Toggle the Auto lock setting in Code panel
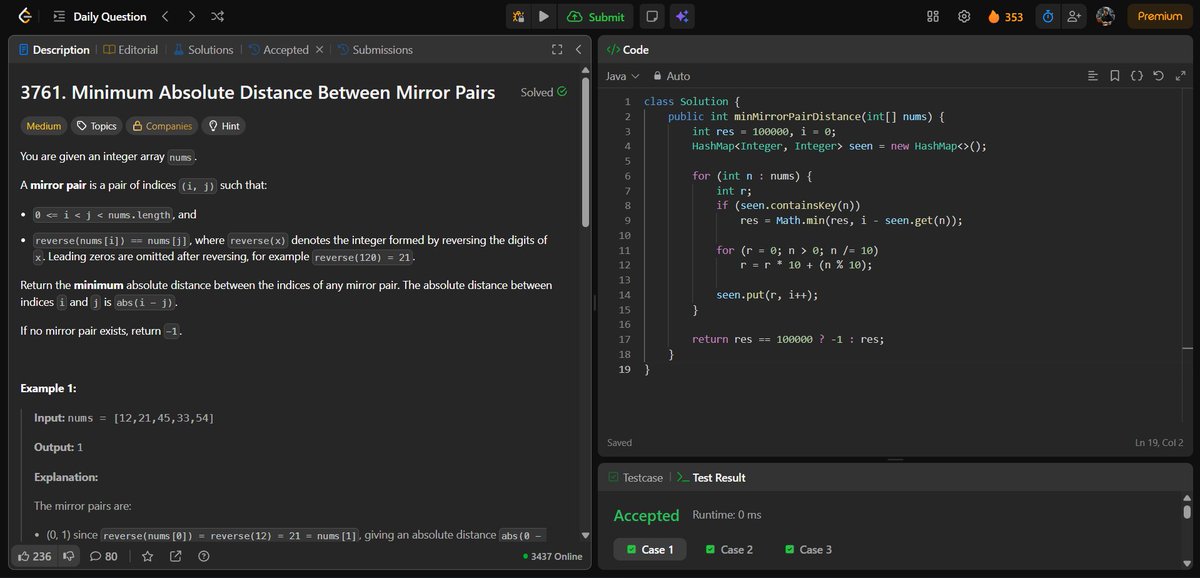1200x578 pixels. coord(668,75)
